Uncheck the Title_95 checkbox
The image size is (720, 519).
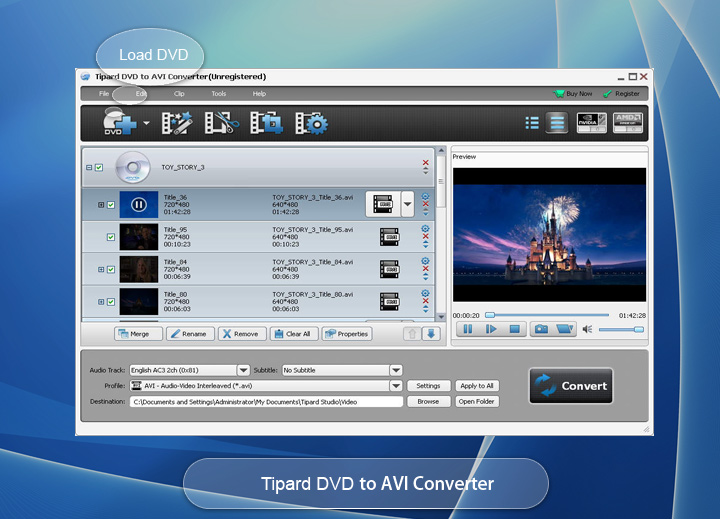pyautogui.click(x=111, y=237)
